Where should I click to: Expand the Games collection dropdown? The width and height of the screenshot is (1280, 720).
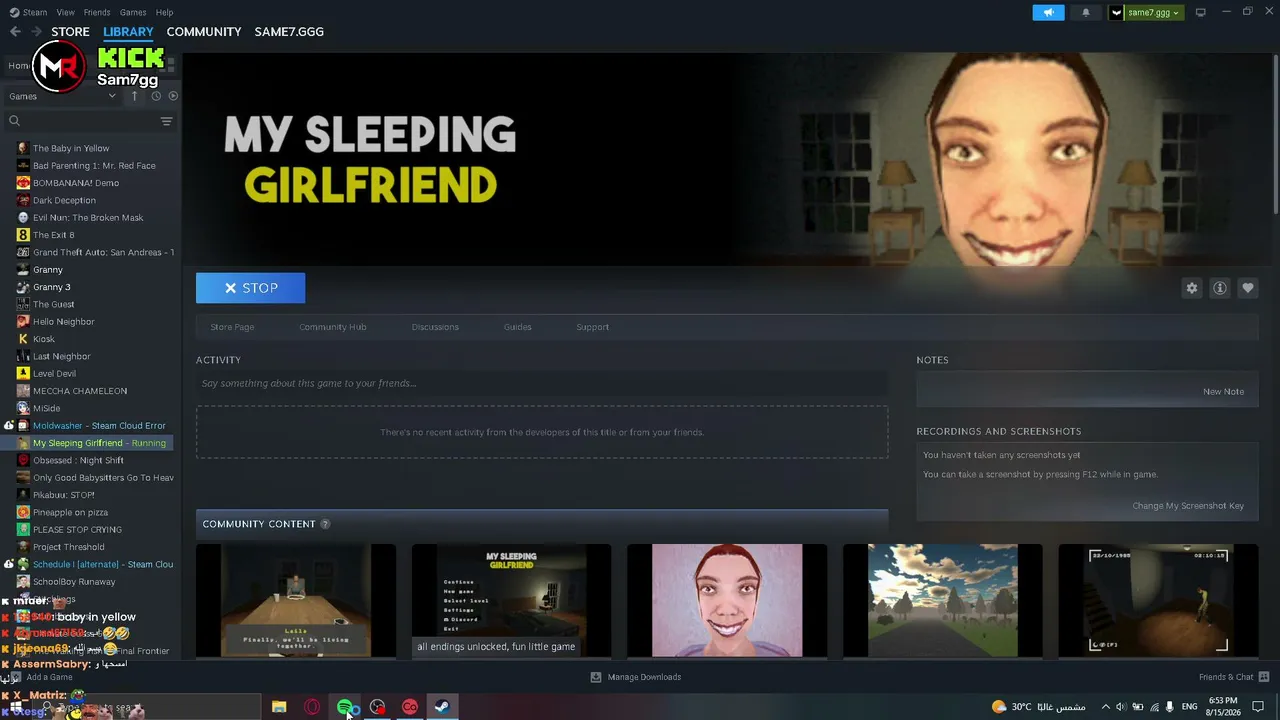(63, 96)
